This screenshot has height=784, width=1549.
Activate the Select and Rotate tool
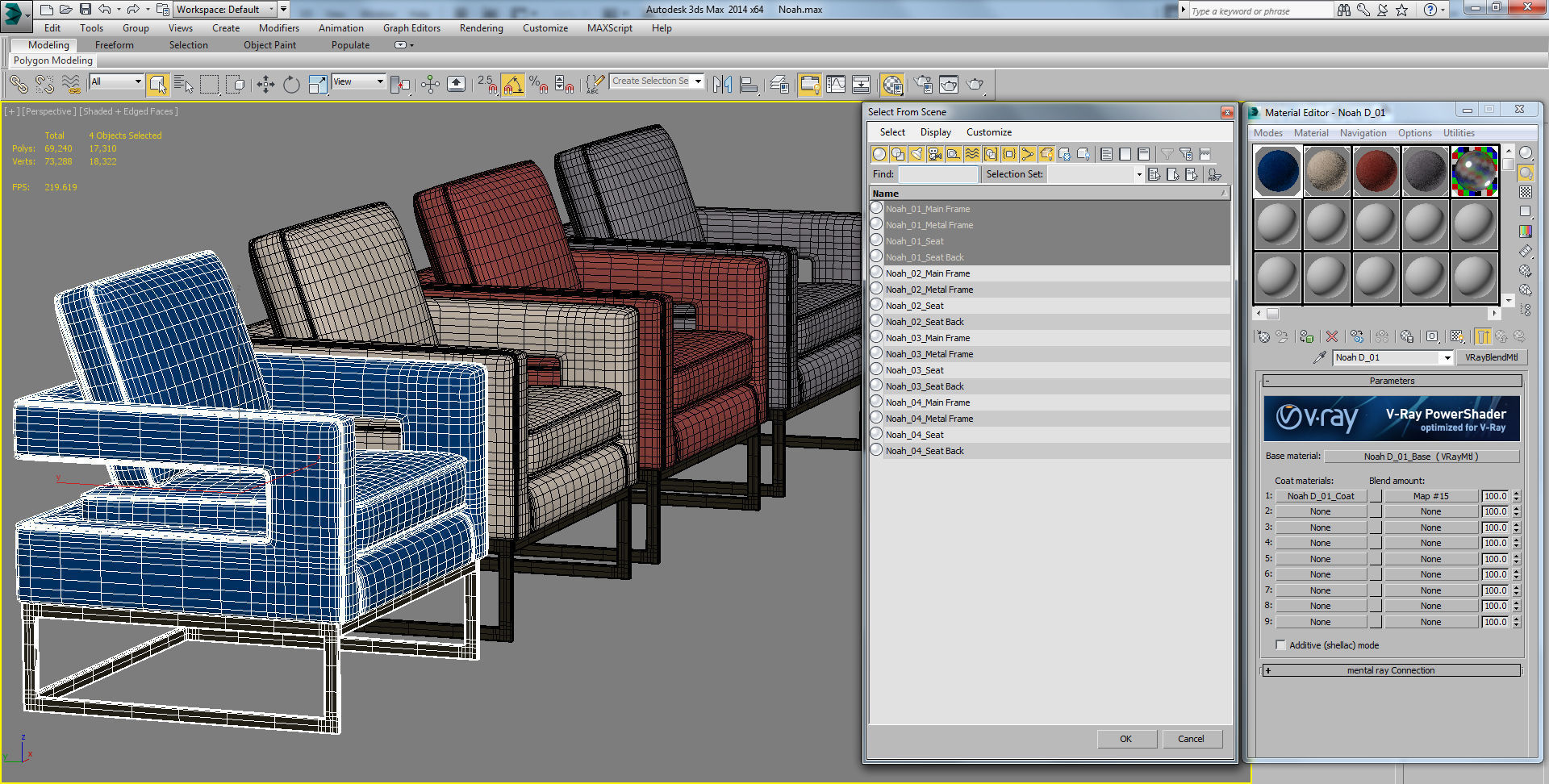[291, 84]
